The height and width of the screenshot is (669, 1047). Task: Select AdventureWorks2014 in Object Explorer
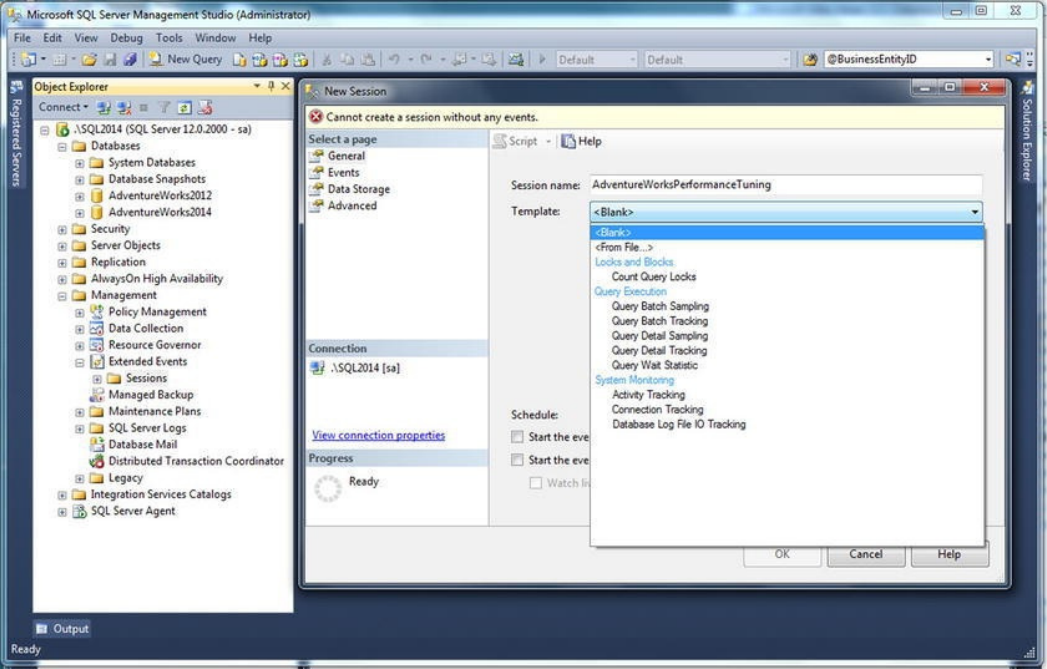click(160, 212)
